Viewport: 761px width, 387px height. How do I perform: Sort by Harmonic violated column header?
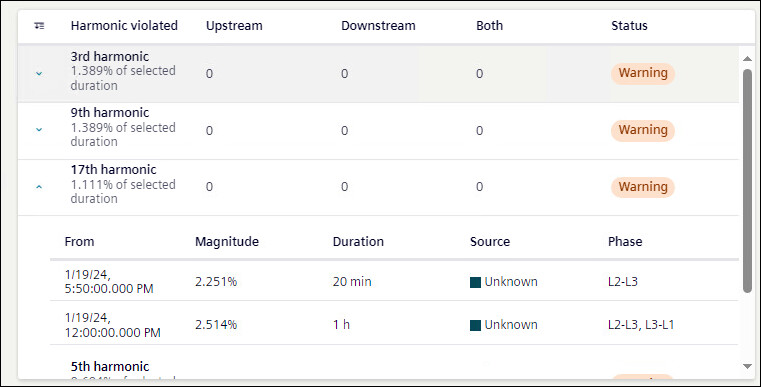124,26
